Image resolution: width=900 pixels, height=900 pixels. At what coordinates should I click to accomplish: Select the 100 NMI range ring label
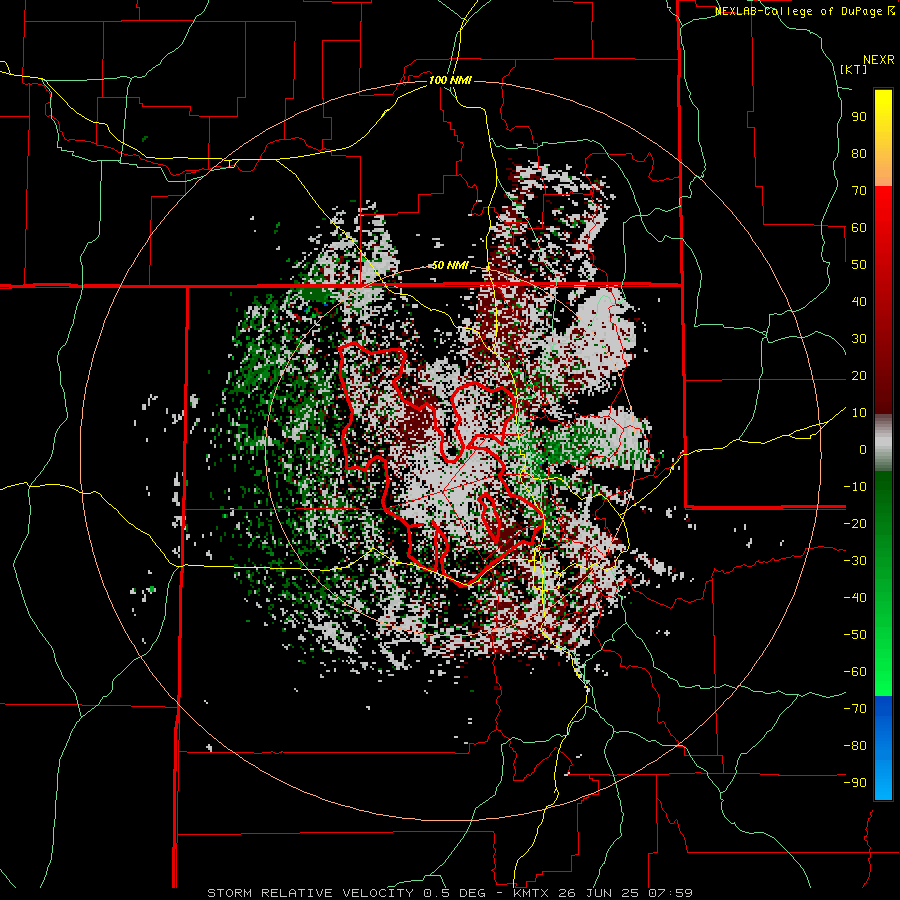[x=450, y=80]
